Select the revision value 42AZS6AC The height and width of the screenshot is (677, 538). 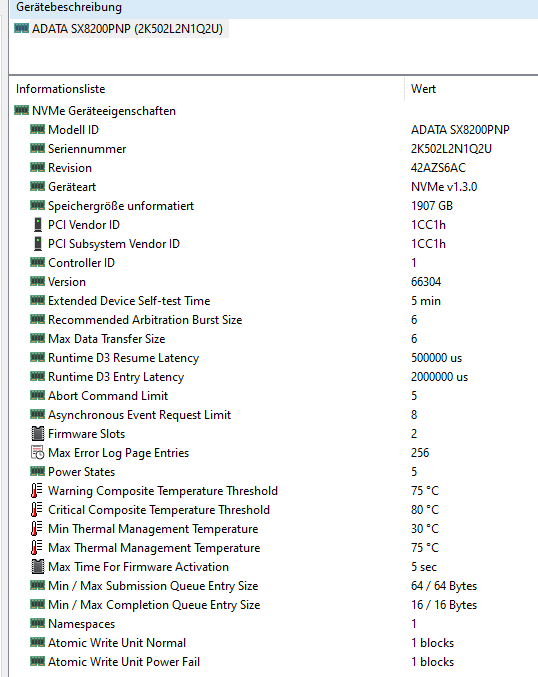point(438,168)
